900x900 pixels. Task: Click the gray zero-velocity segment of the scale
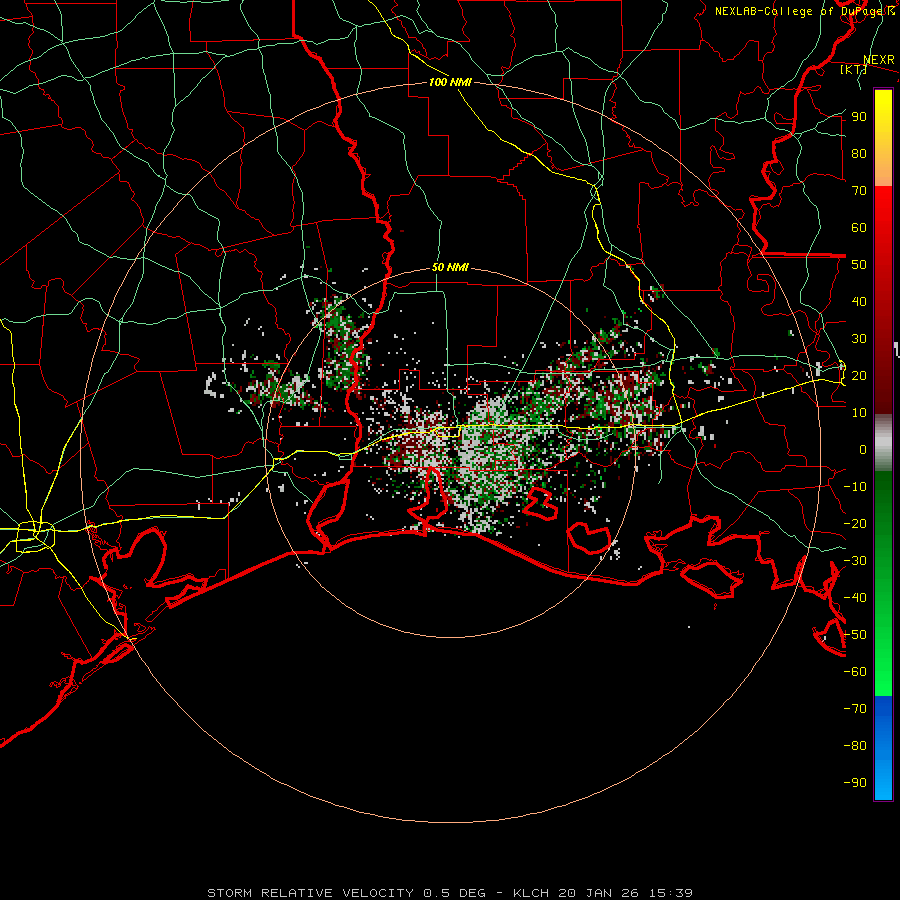pyautogui.click(x=883, y=443)
